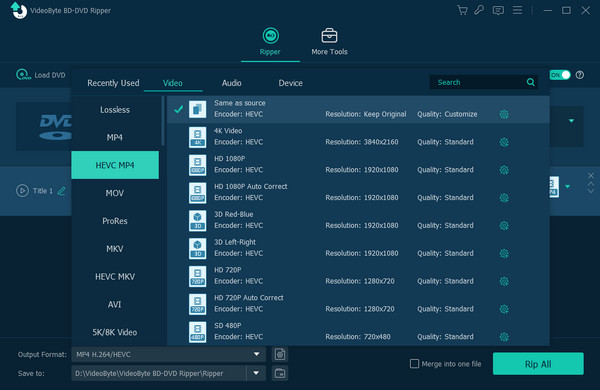Switch to the Audio tab
Viewport: 600px width, 390px height.
click(232, 83)
